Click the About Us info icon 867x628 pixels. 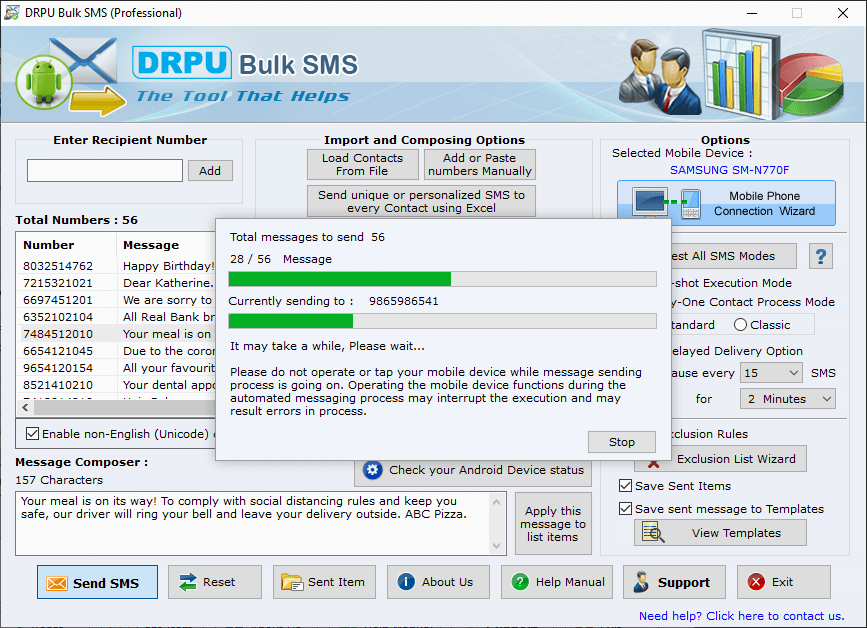point(406,582)
